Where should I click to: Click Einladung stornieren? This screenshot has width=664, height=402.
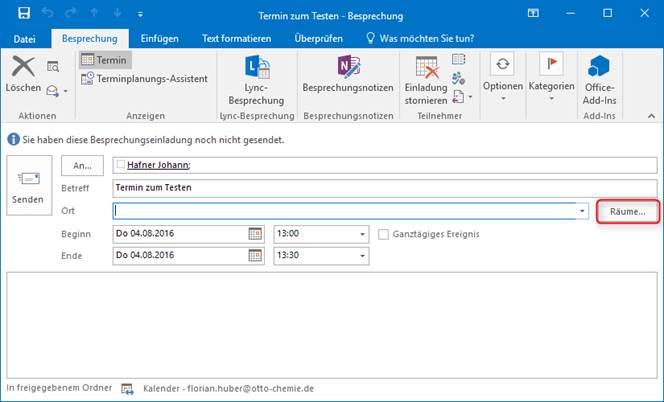[426, 80]
